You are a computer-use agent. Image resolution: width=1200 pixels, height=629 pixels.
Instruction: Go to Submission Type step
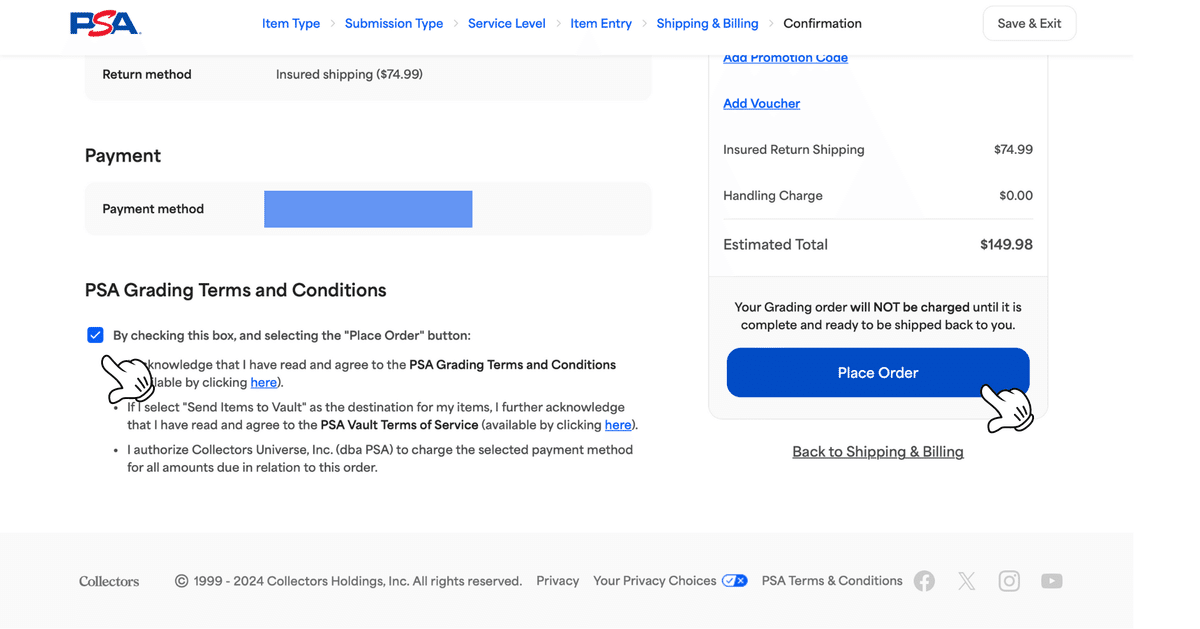click(394, 23)
